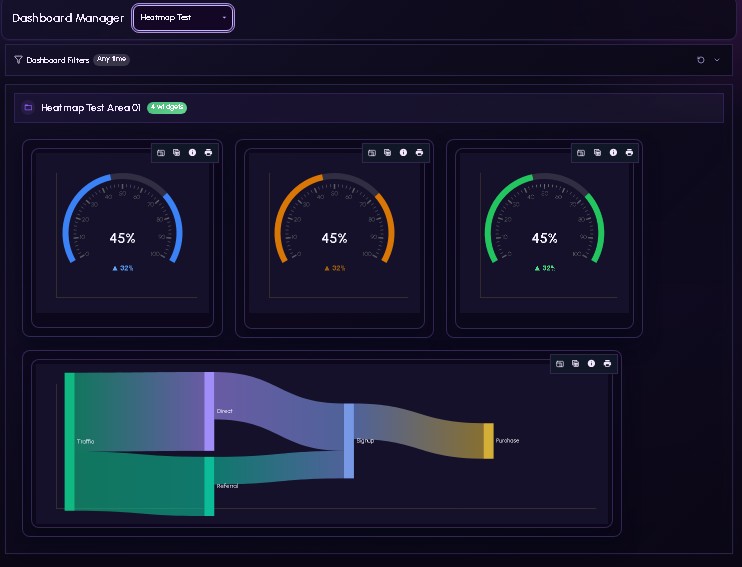Show info for the blue gauge widget

192,153
